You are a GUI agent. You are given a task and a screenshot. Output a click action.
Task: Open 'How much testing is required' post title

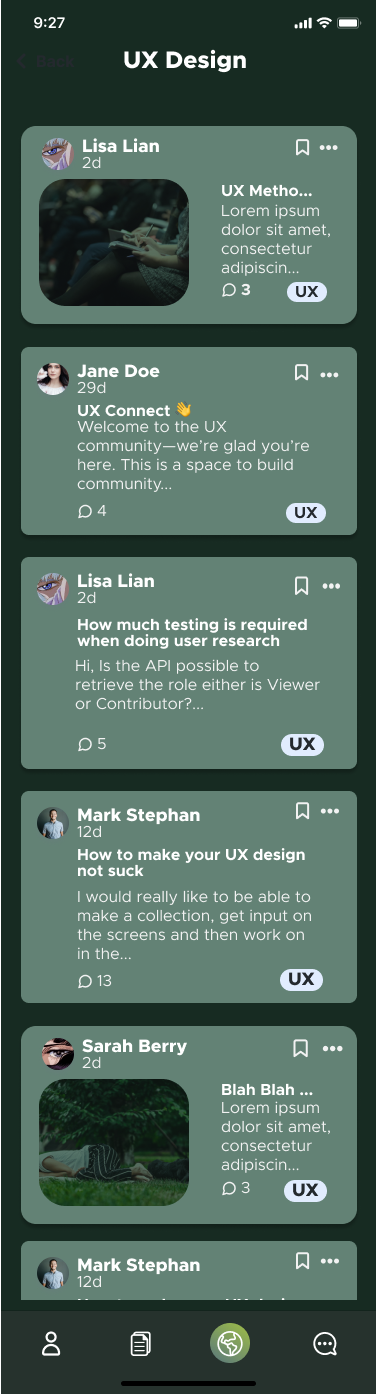[192, 633]
